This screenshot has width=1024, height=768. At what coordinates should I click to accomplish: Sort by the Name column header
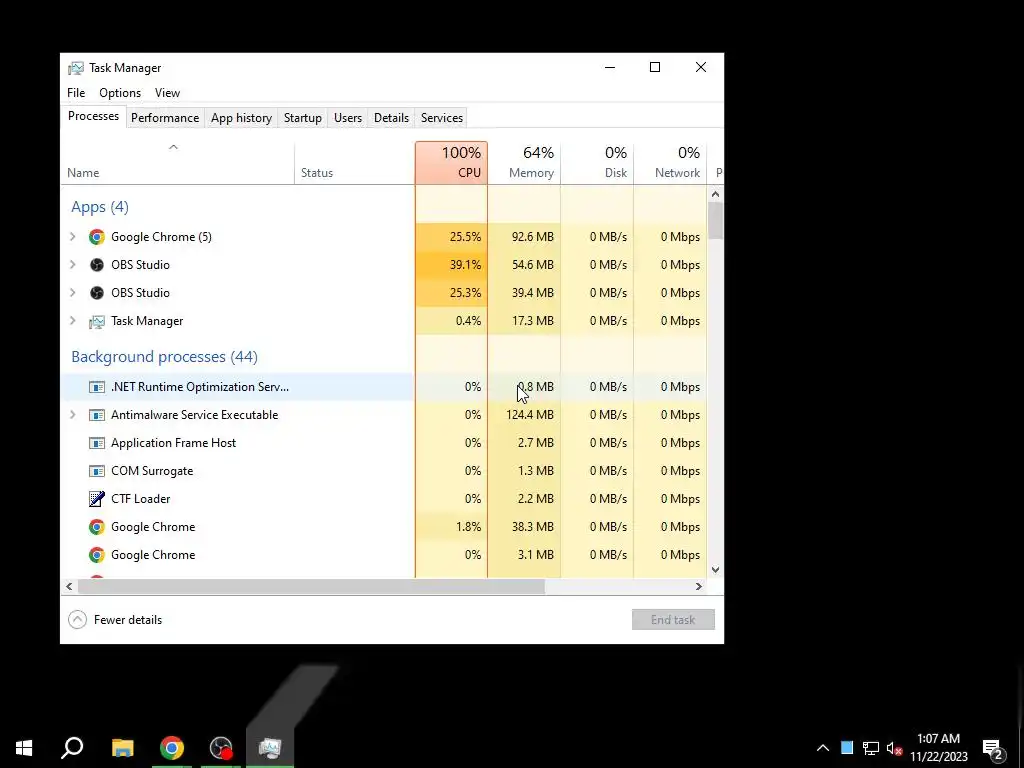178,163
